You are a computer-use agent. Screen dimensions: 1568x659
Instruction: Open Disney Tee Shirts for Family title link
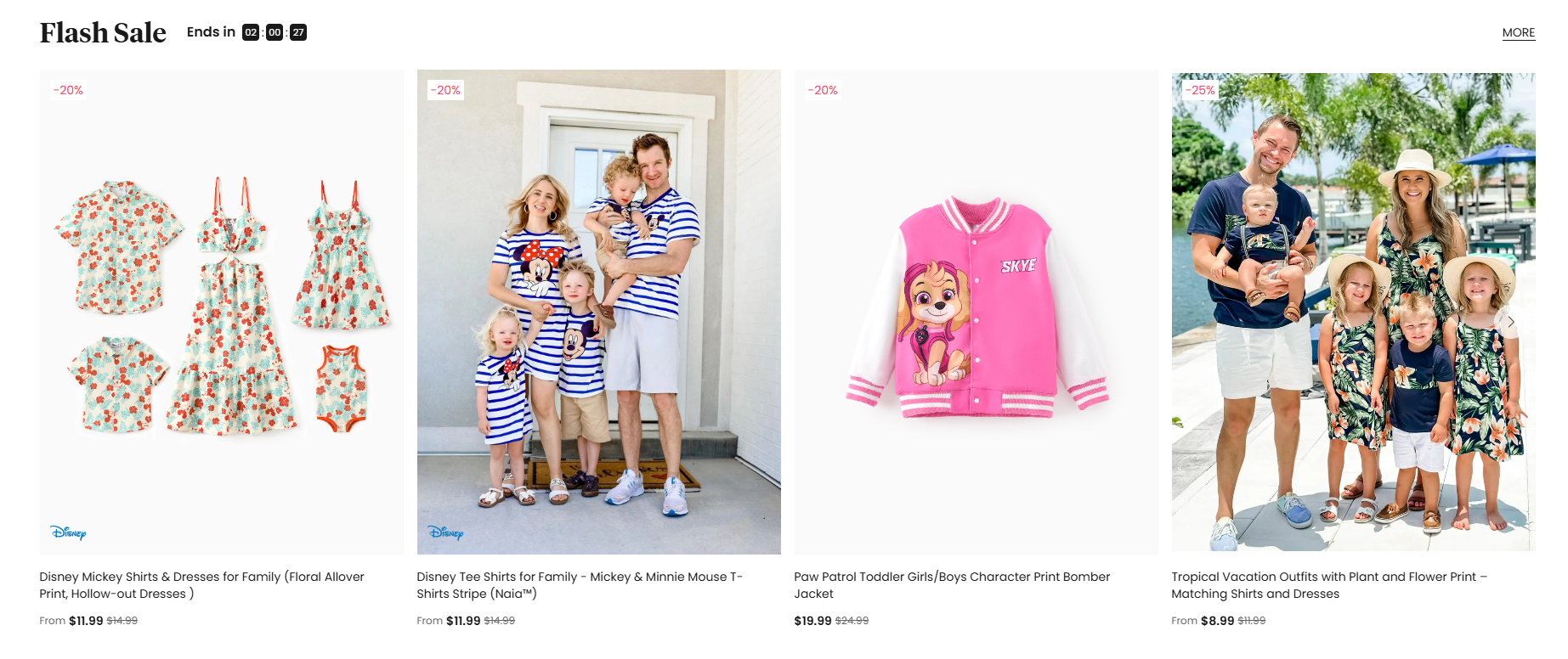580,585
